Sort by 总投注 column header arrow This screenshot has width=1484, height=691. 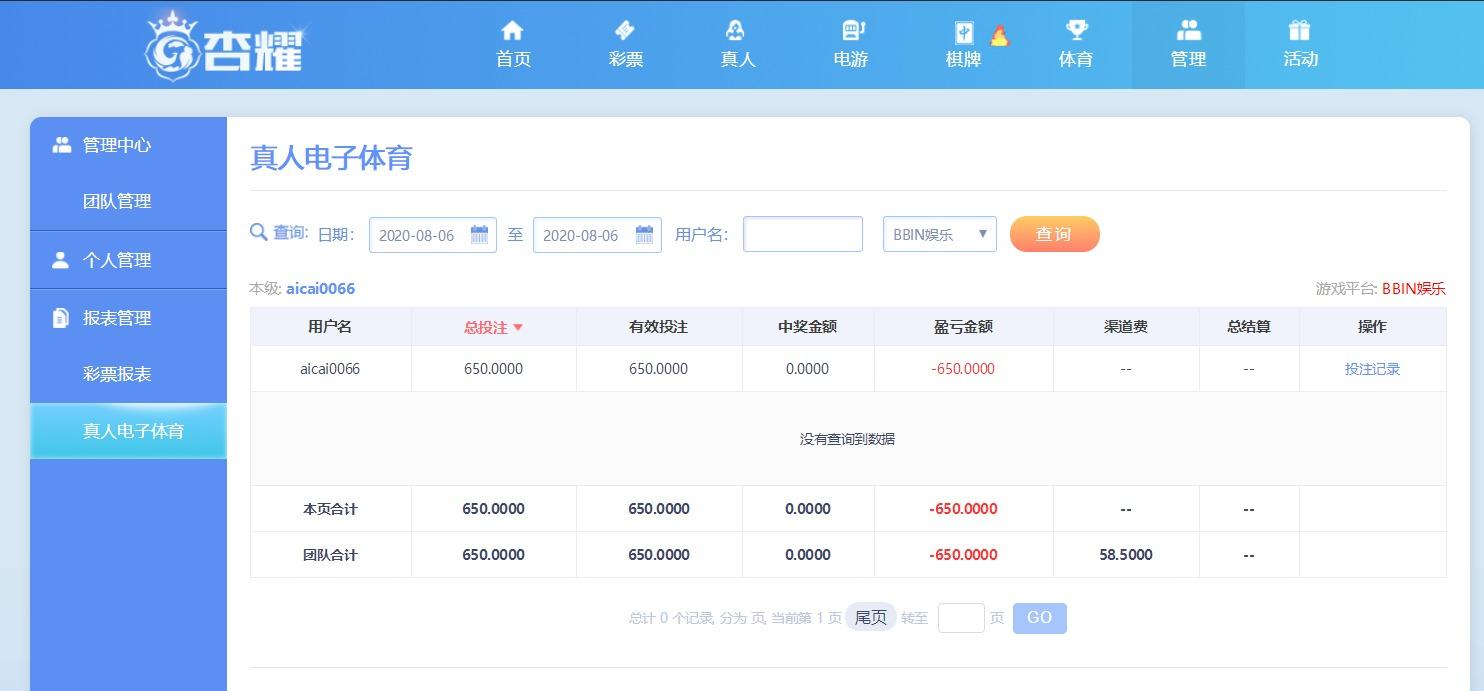518,328
